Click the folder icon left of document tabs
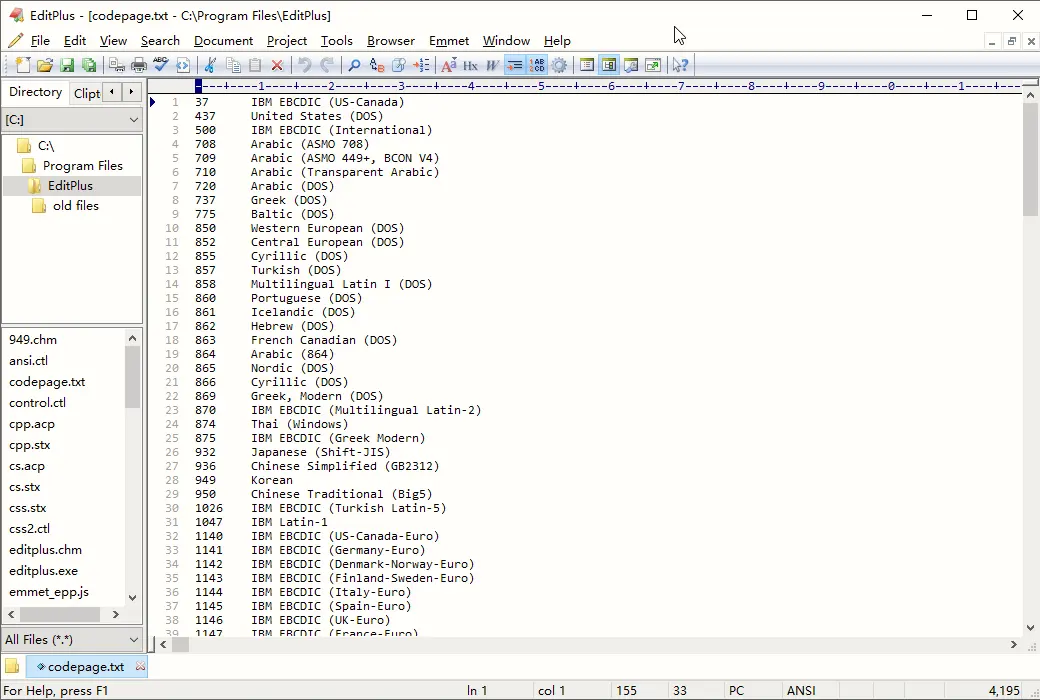 (x=12, y=666)
